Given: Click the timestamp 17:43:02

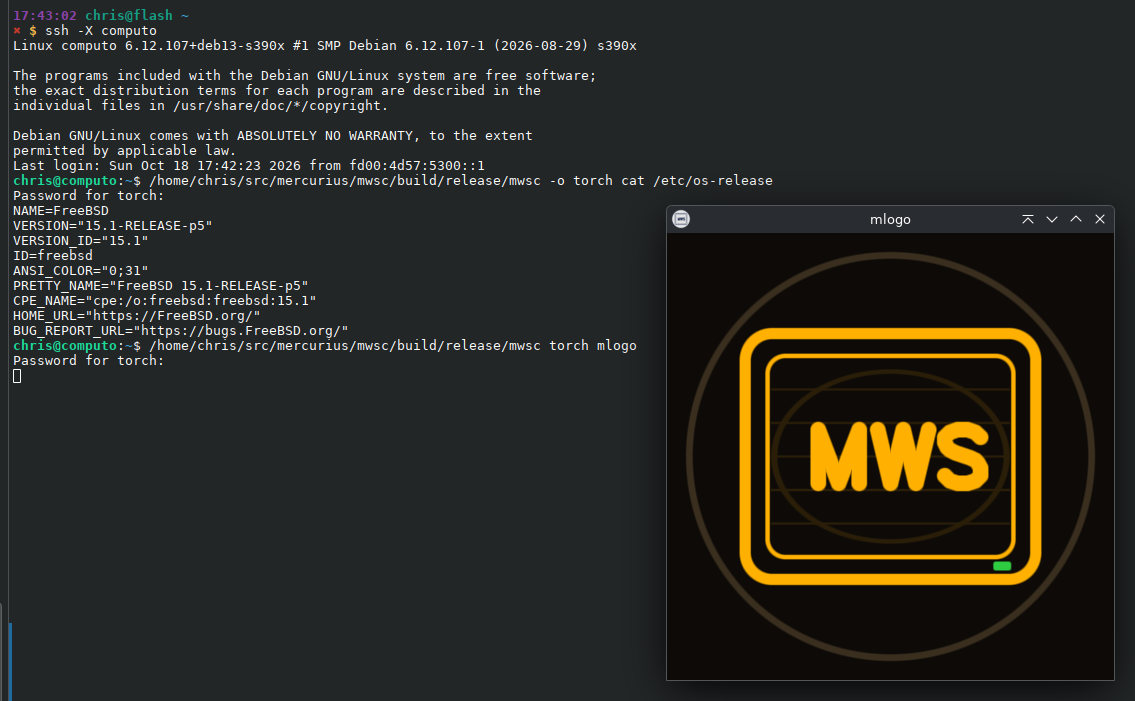Looking at the screenshot, I should tap(45, 15).
